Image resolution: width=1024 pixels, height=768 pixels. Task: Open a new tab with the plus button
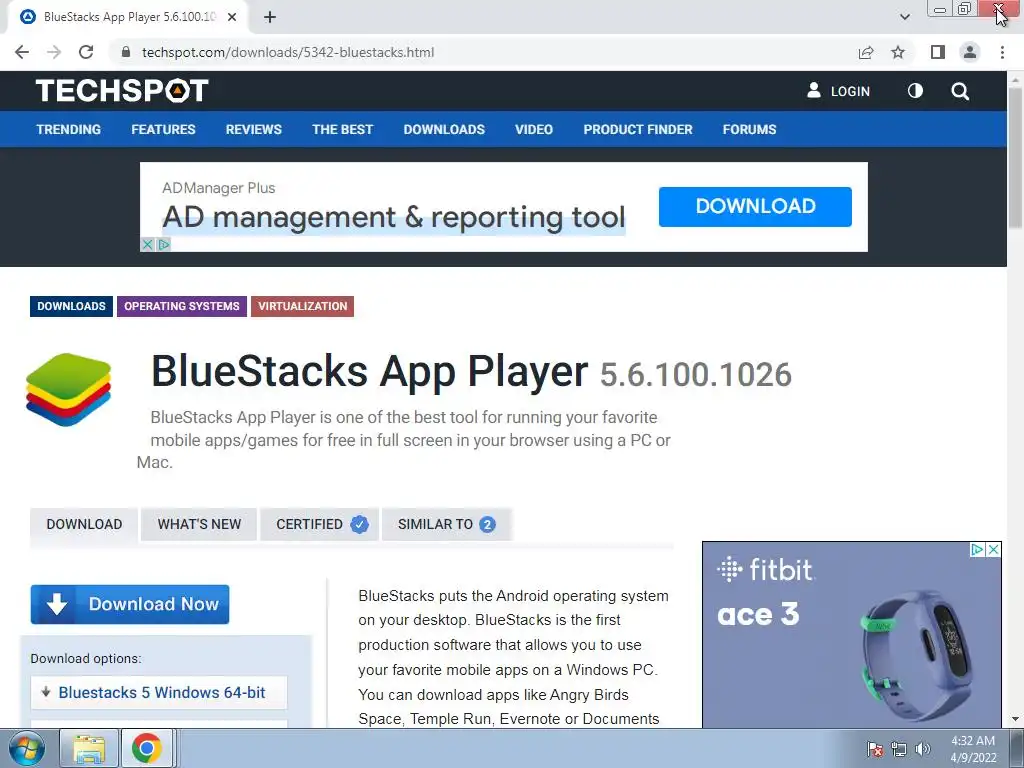coord(270,17)
